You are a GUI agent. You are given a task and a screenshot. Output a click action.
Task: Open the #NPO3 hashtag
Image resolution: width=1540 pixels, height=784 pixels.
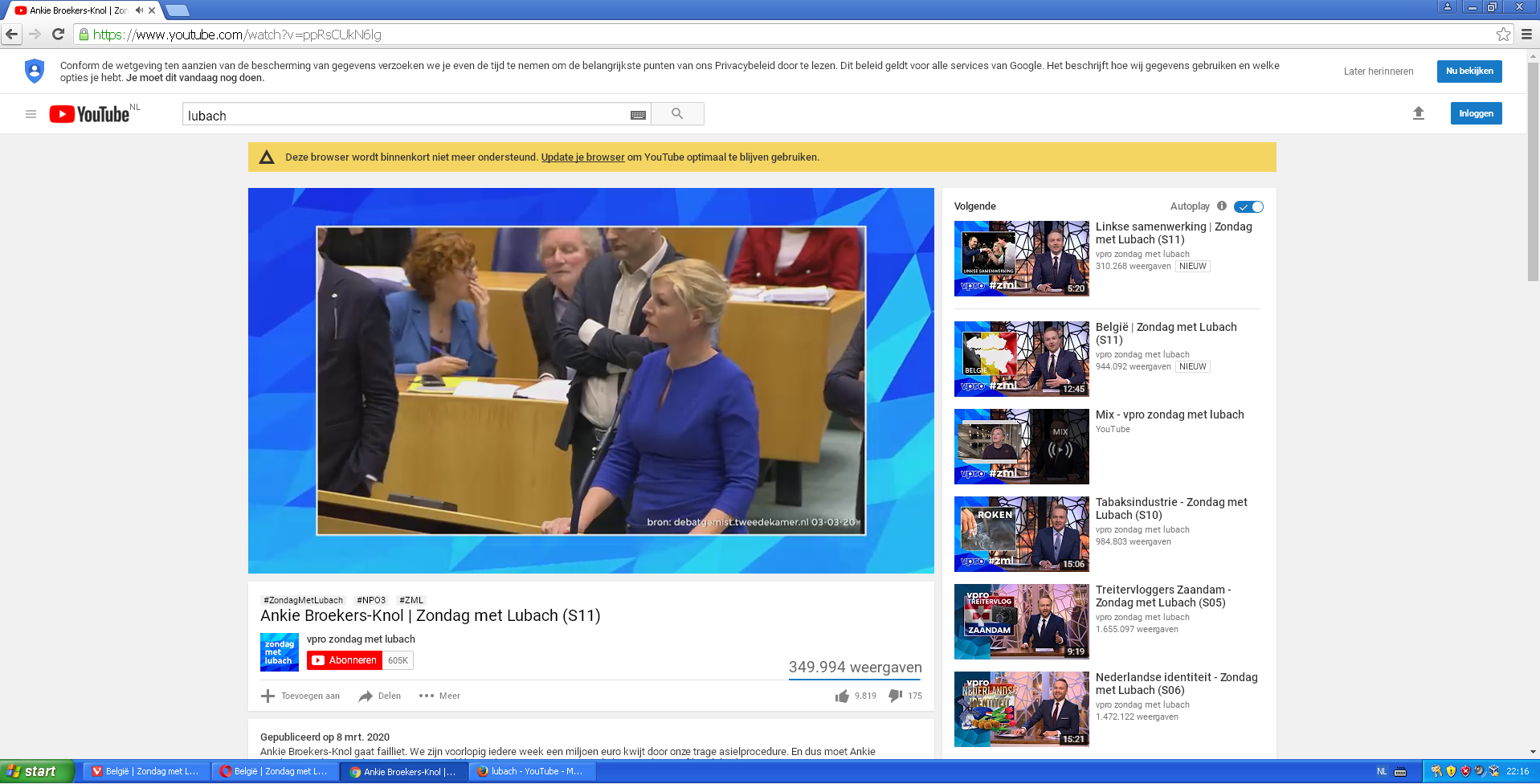click(x=371, y=600)
